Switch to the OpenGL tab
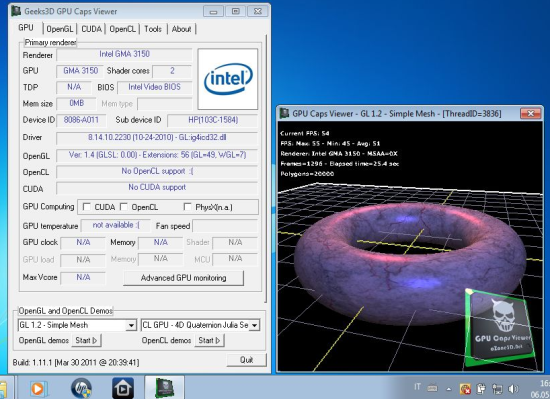Screen dimensions: 550x399 pyautogui.click(x=60, y=29)
